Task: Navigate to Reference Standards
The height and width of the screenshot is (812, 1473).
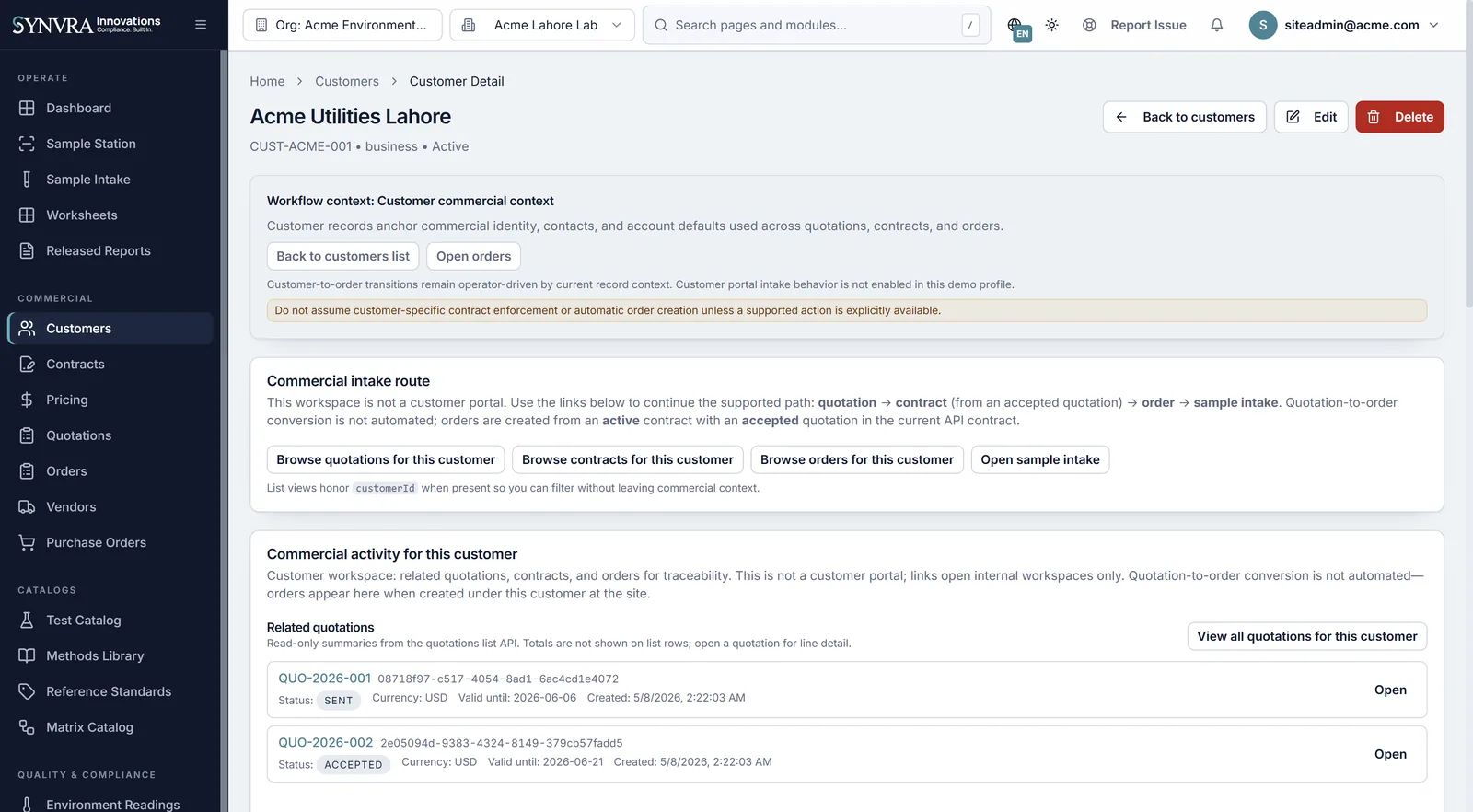Action: click(110, 692)
